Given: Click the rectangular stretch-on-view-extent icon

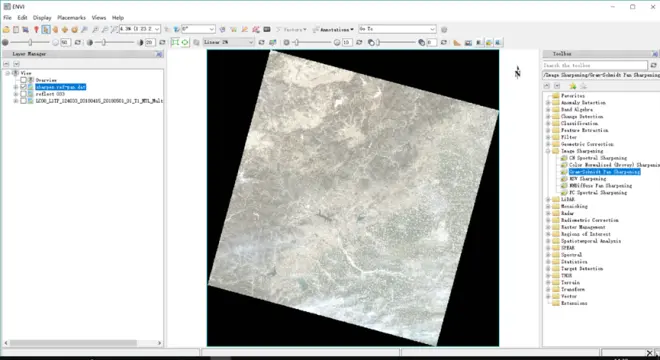Looking at the screenshot, I should point(175,42).
